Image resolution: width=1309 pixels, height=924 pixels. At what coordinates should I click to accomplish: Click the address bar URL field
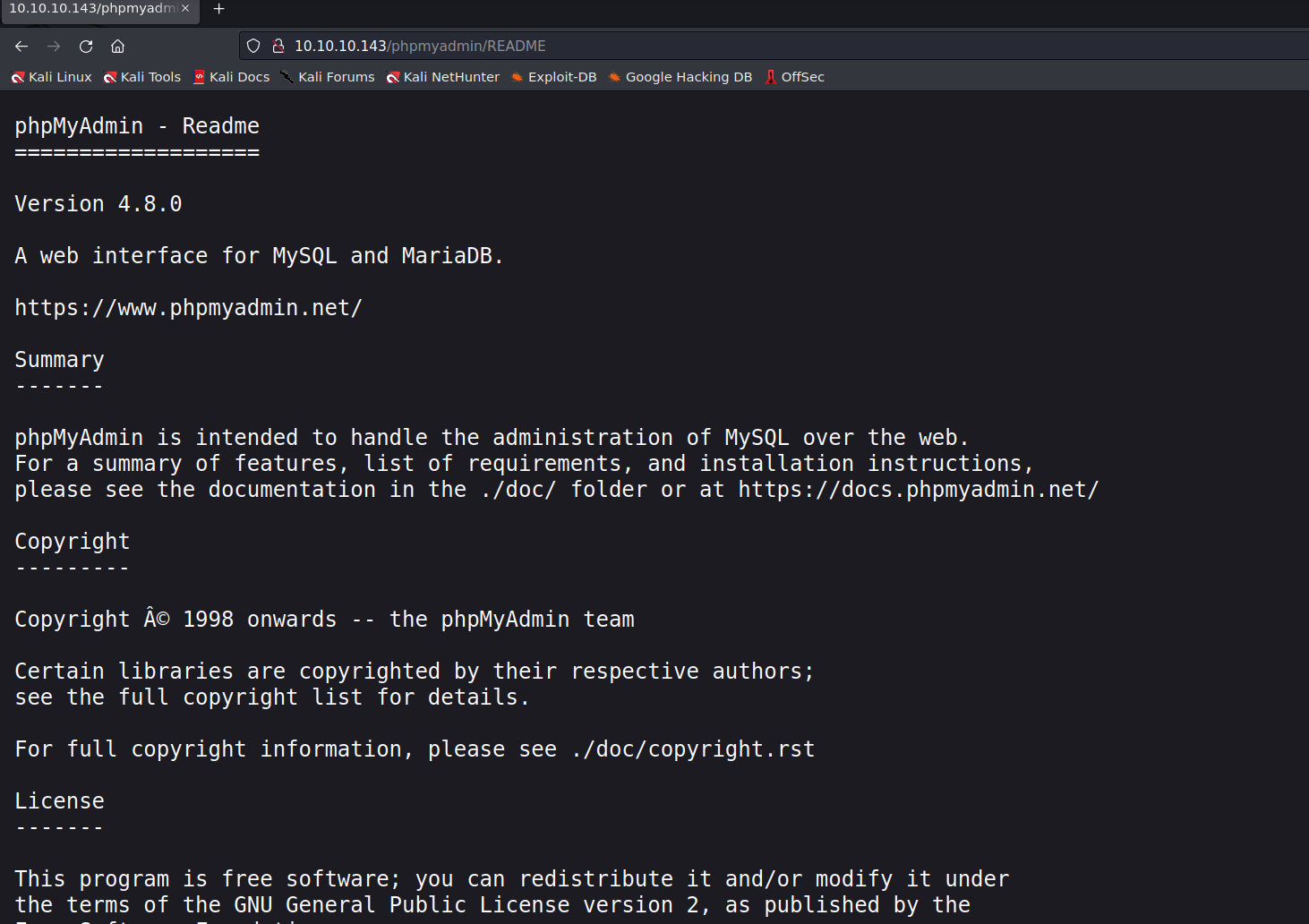coord(774,46)
